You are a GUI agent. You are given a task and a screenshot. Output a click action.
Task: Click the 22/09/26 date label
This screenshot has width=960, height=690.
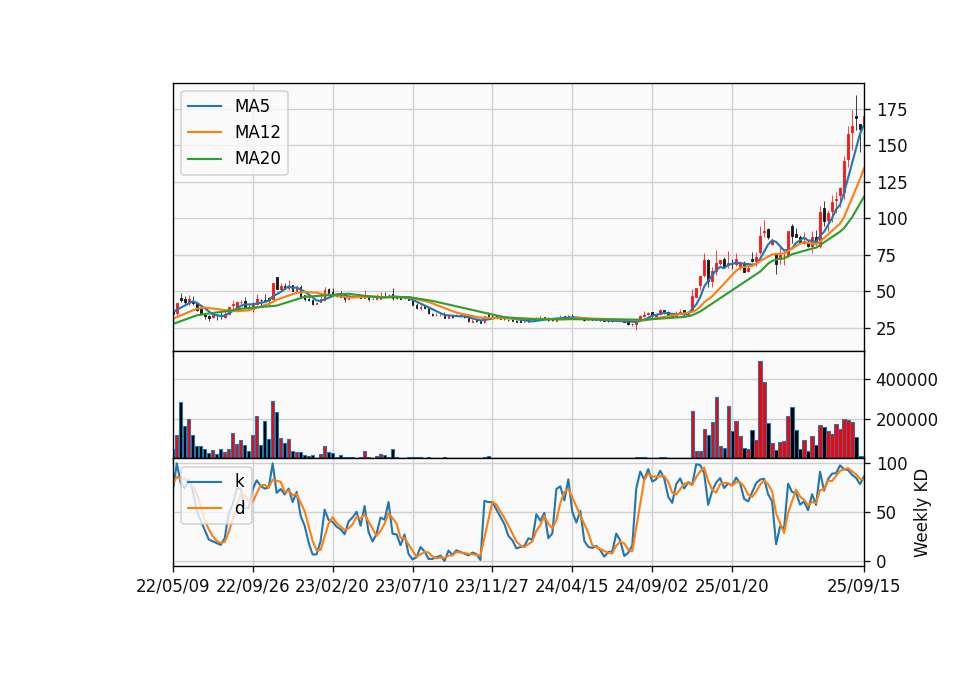(253, 586)
